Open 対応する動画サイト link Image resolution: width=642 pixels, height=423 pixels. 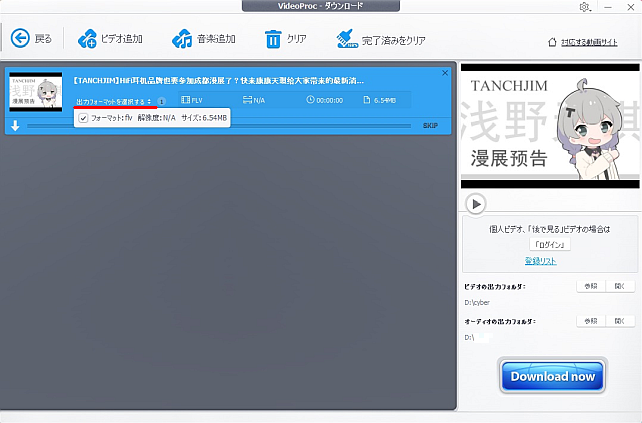coord(589,42)
